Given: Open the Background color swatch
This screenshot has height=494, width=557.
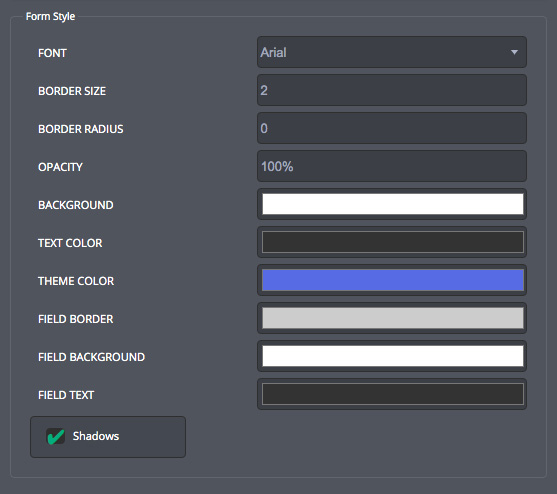Looking at the screenshot, I should click(393, 204).
